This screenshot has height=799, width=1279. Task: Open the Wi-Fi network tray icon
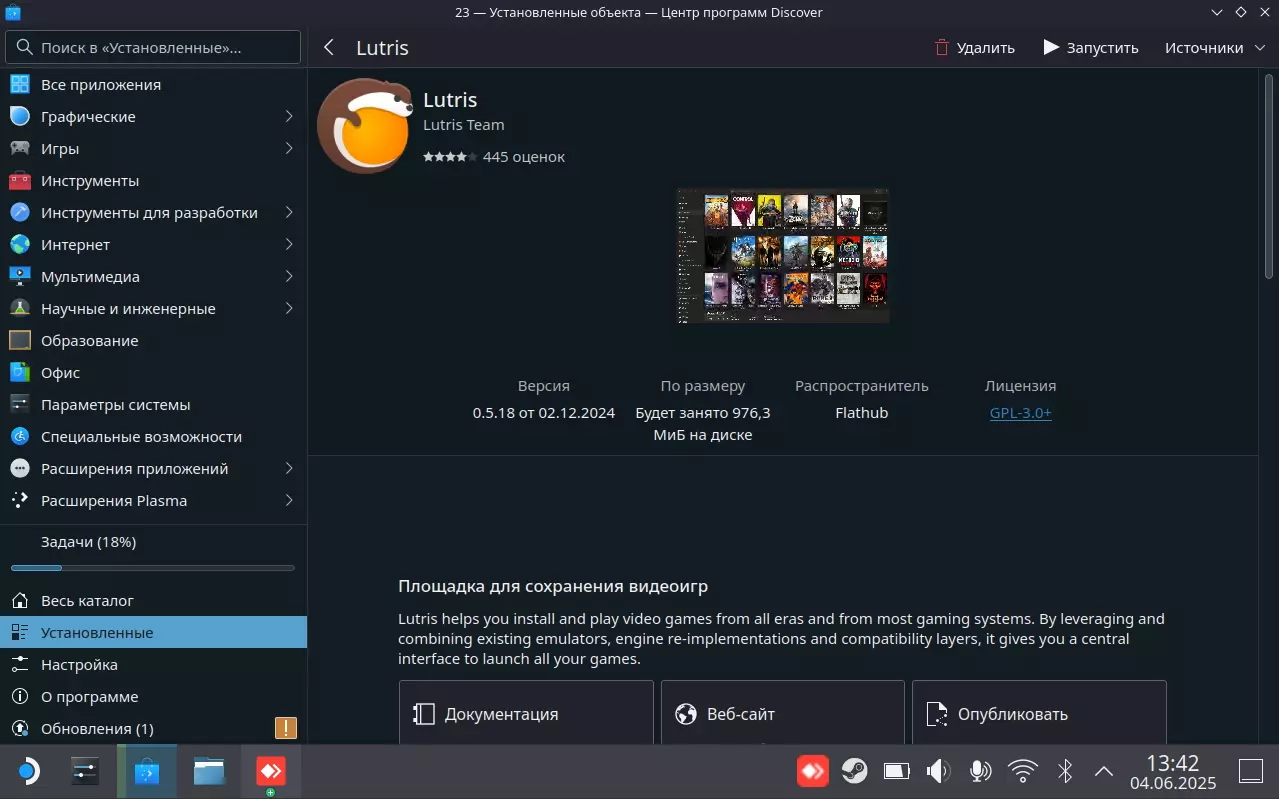pyautogui.click(x=1022, y=771)
